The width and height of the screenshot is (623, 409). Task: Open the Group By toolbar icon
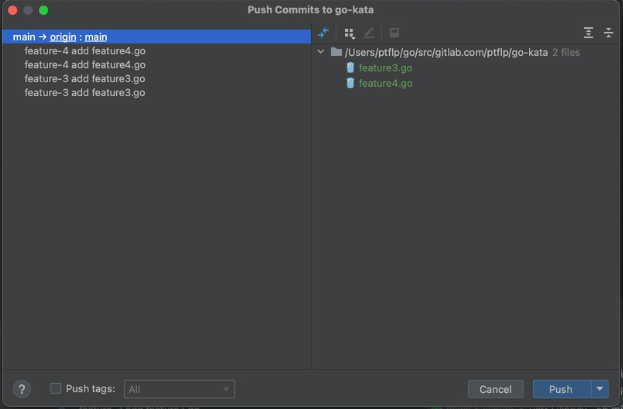349,33
